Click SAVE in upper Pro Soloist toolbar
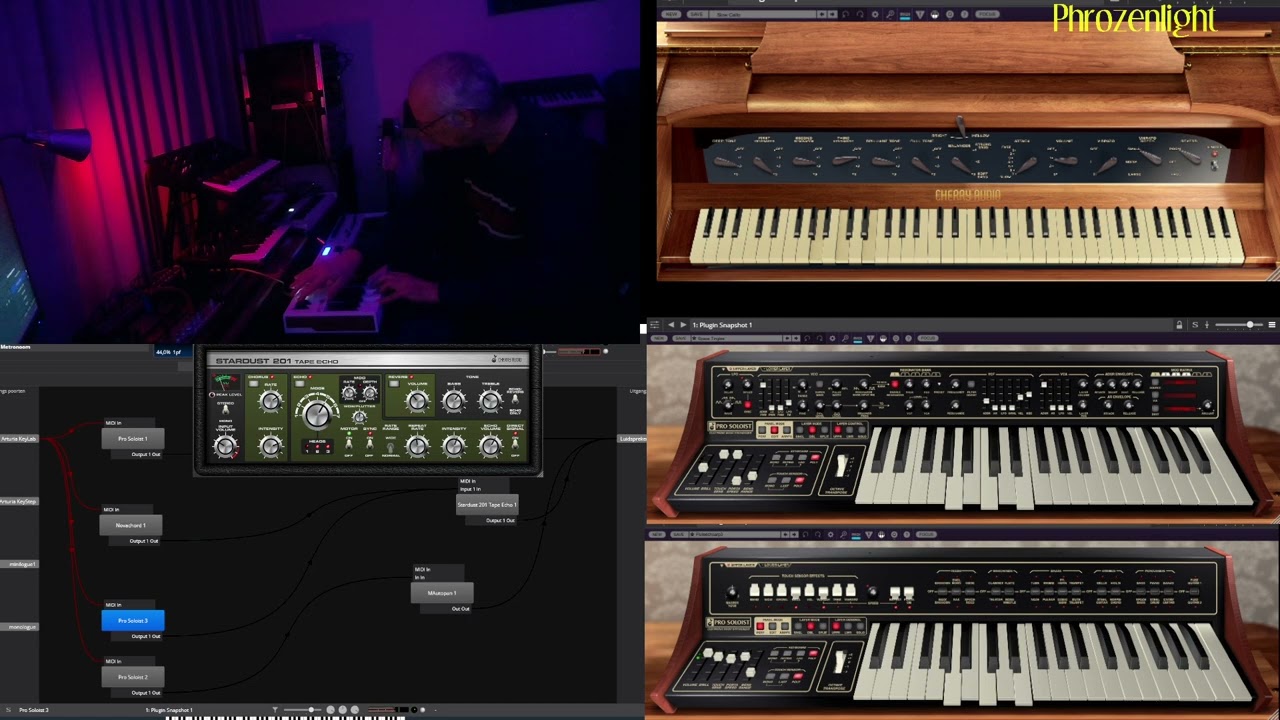The width and height of the screenshot is (1280, 720). 681,338
